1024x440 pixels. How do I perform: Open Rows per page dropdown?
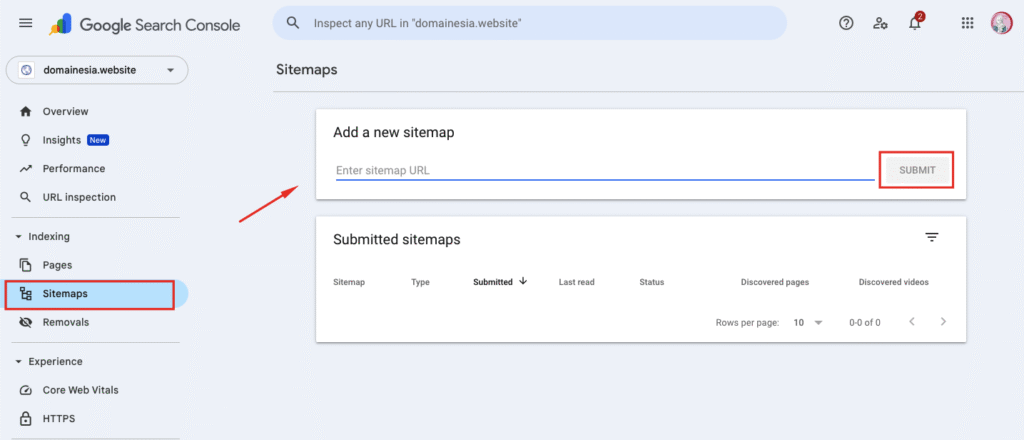(808, 322)
